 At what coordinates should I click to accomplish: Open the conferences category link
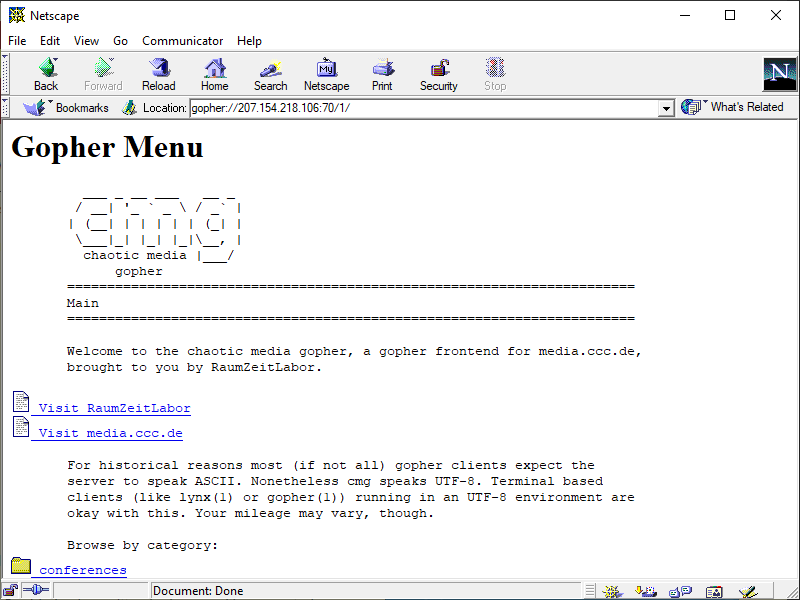83,570
